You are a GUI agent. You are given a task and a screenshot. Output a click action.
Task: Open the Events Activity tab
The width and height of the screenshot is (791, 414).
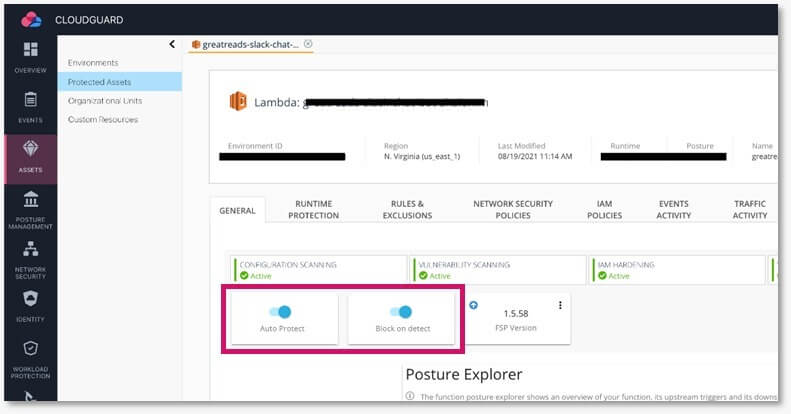[673, 209]
